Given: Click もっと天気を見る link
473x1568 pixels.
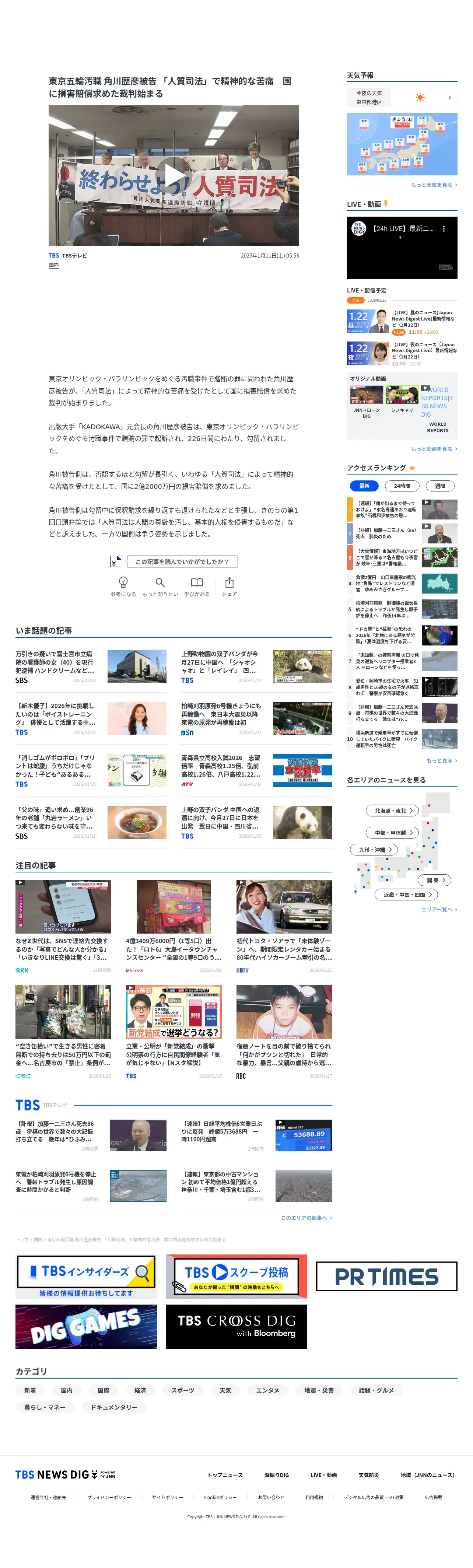Looking at the screenshot, I should pyautogui.click(x=434, y=185).
